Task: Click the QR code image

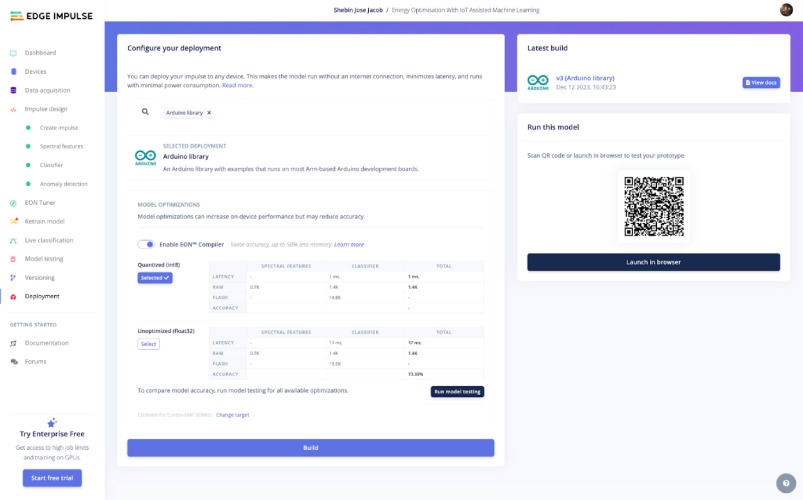Action: 653,207
